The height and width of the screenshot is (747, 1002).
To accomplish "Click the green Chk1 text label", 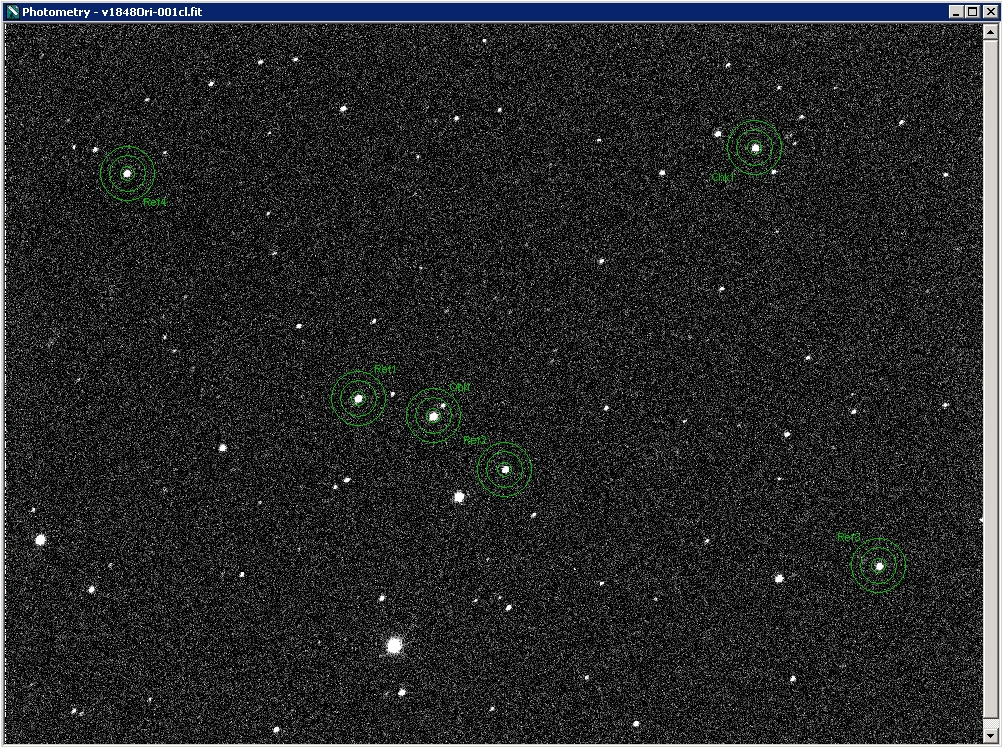I will pos(723,177).
